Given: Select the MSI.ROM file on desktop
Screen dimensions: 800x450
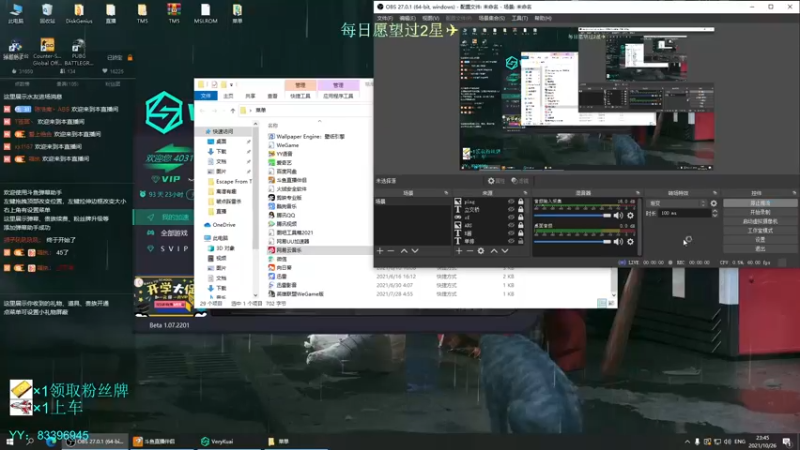Looking at the screenshot, I should click(x=206, y=13).
